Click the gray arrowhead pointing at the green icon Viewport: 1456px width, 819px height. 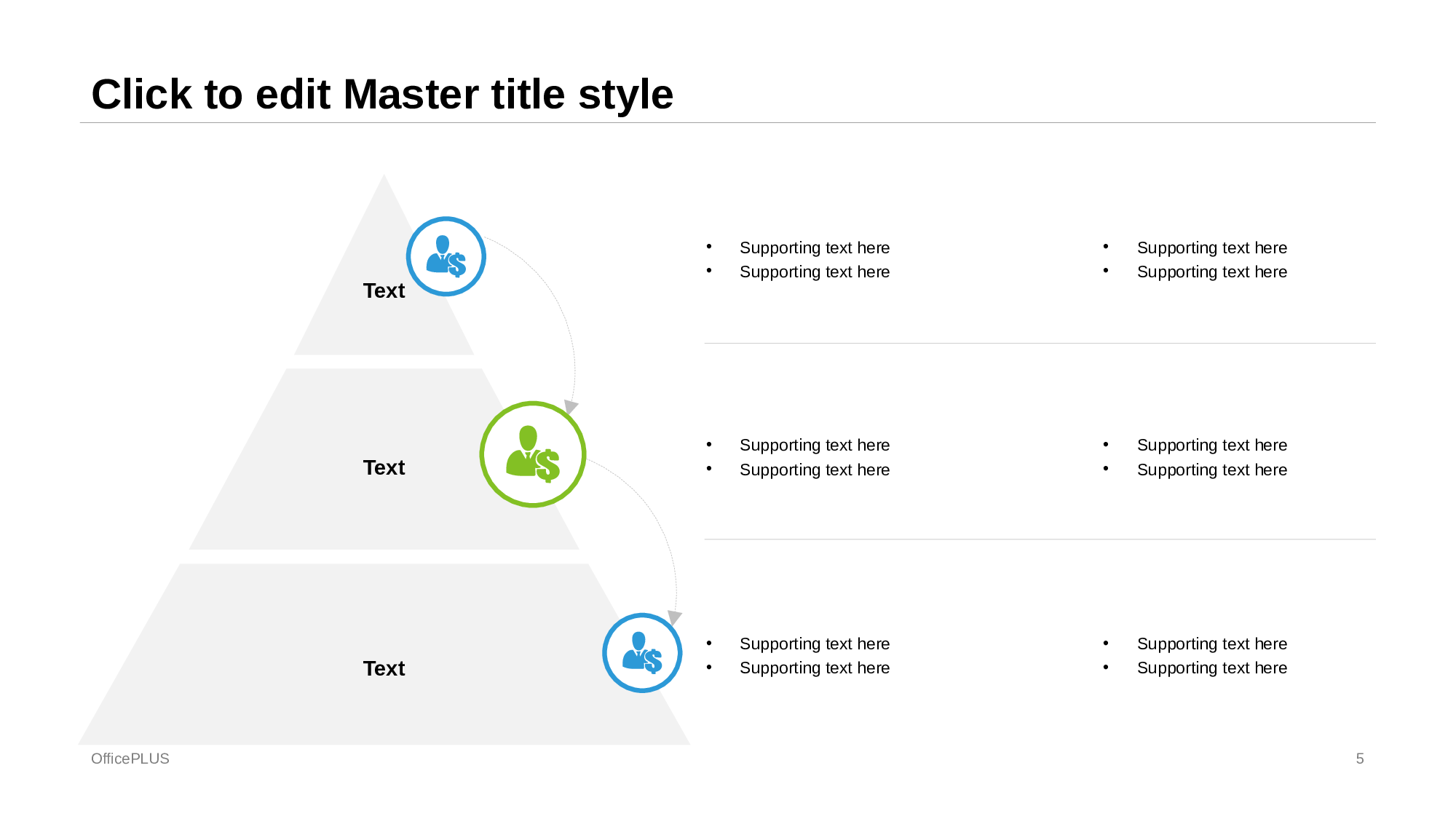571,407
